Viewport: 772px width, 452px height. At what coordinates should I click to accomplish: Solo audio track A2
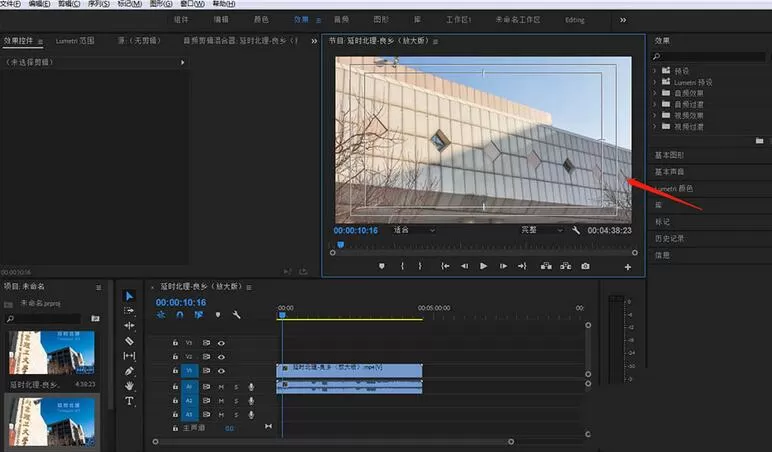click(236, 401)
